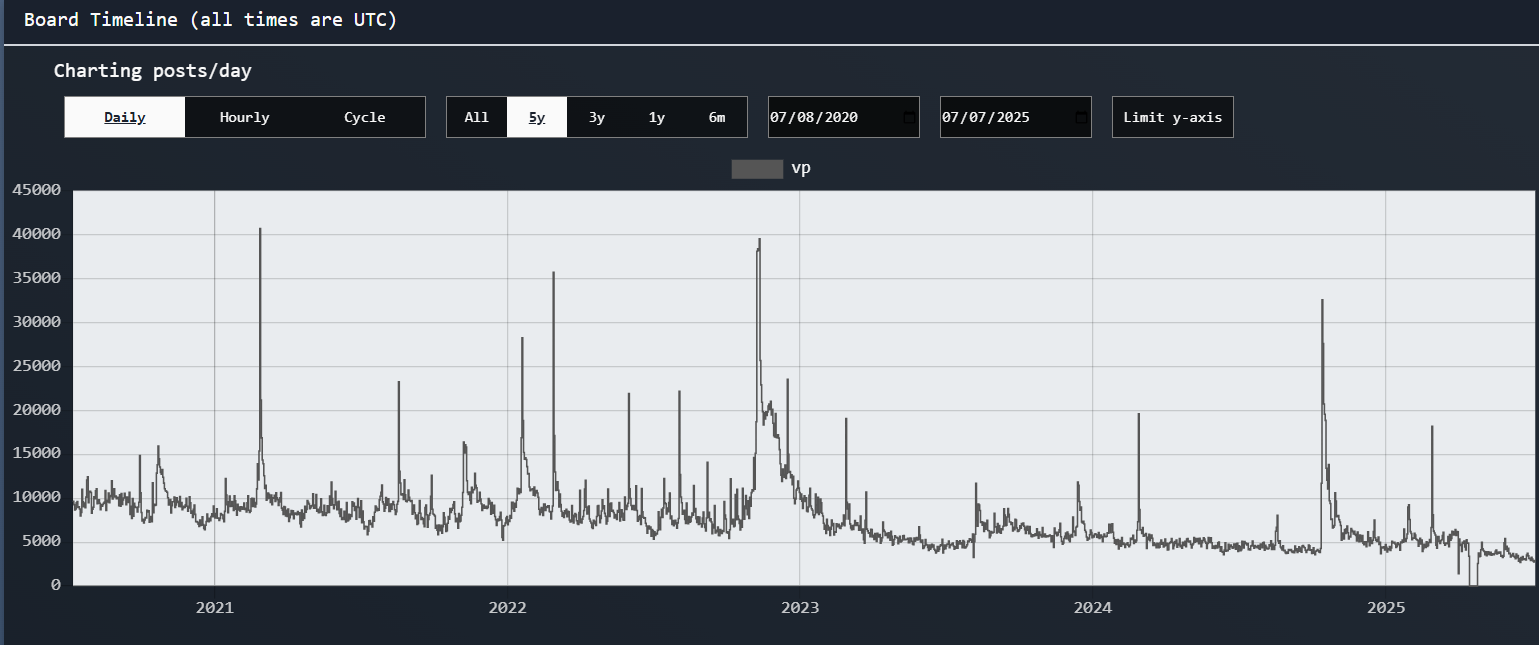Show All time range
Image resolution: width=1539 pixels, height=645 pixels.
tap(477, 117)
